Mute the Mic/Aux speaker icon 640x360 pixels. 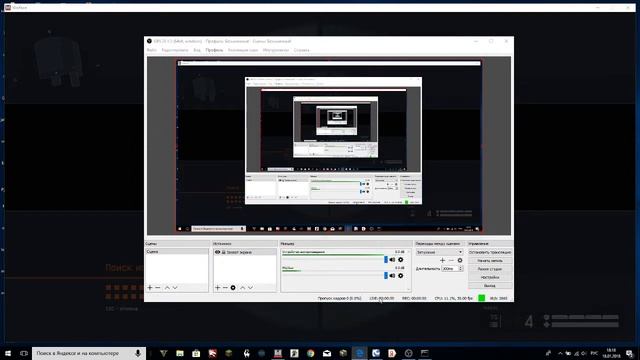coord(392,276)
